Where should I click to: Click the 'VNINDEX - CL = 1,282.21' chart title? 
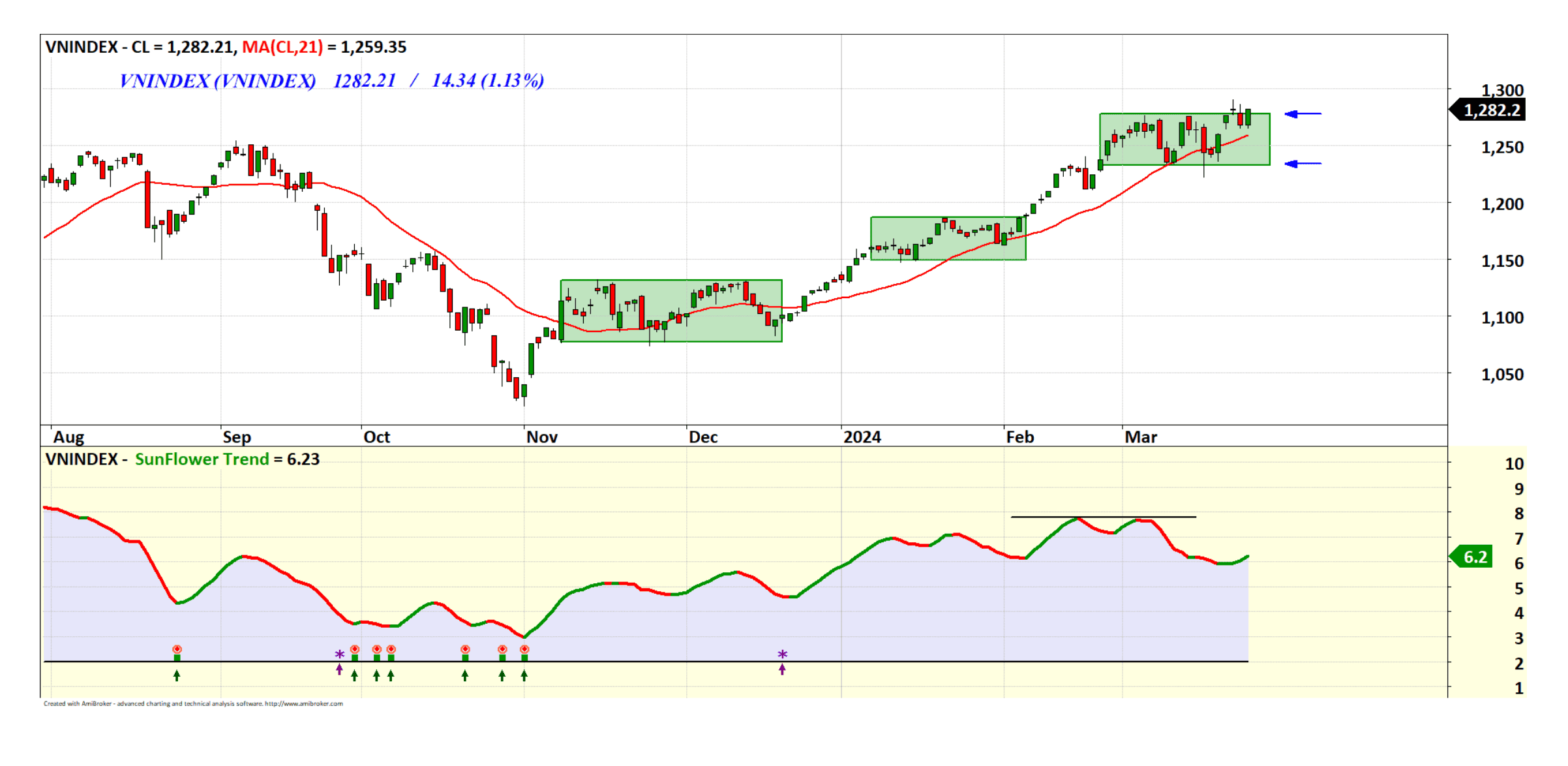tap(139, 48)
